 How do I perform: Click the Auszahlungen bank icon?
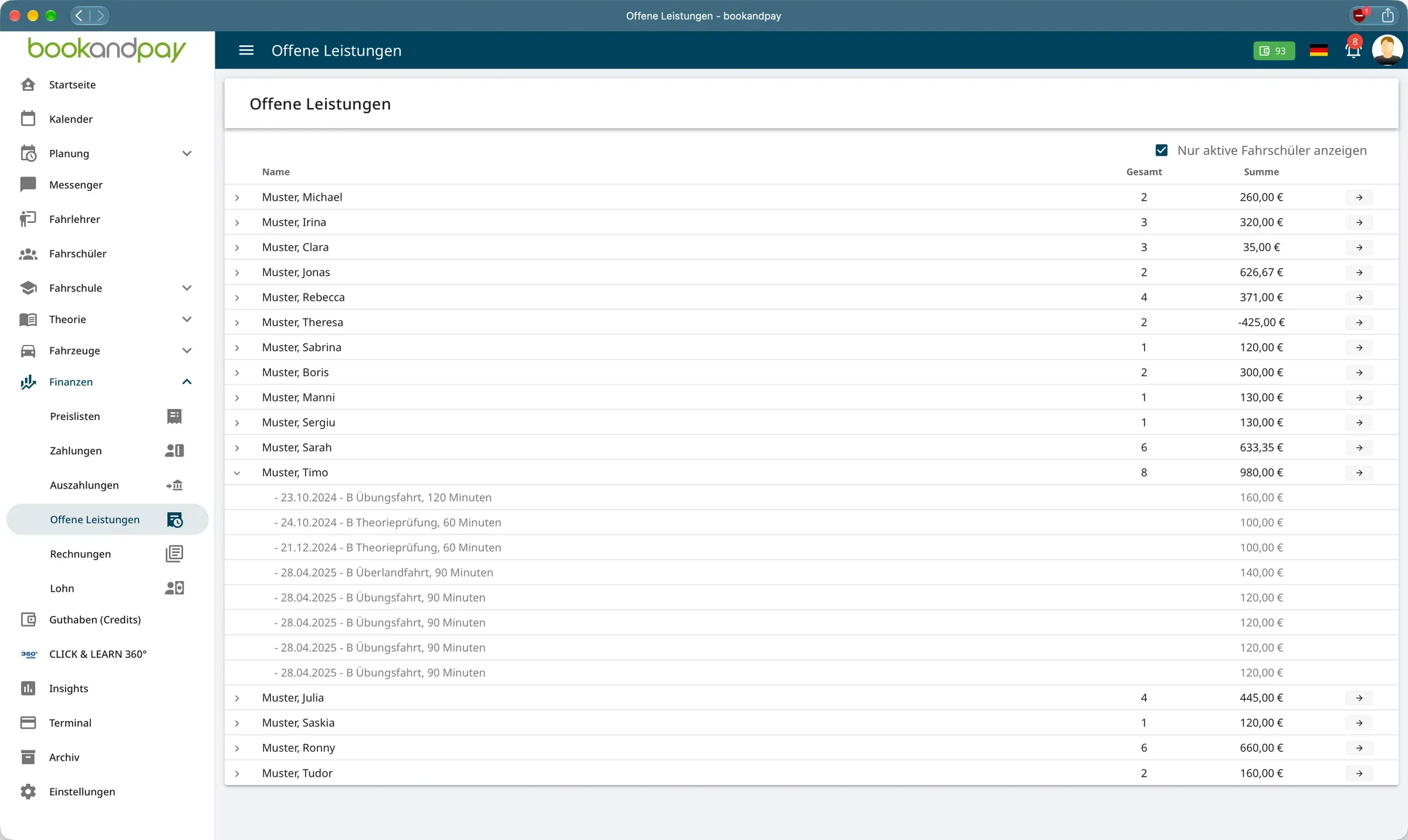coord(174,485)
